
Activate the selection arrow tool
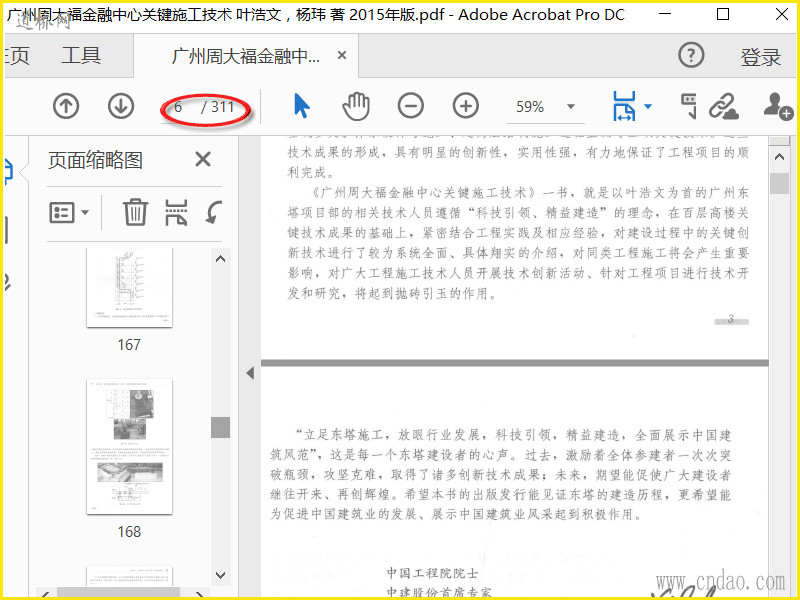coord(302,107)
